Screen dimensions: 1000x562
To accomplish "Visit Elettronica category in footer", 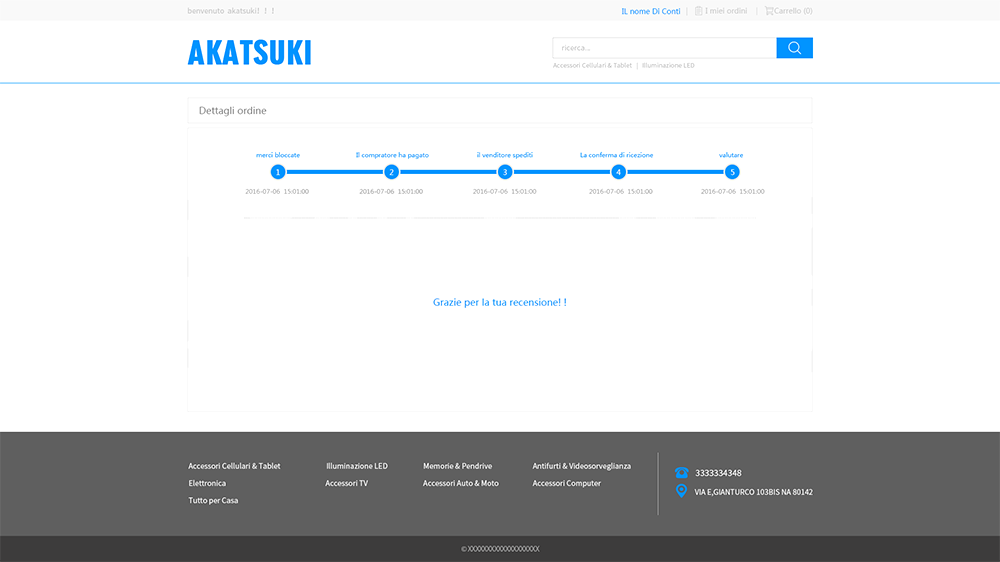I will [207, 483].
